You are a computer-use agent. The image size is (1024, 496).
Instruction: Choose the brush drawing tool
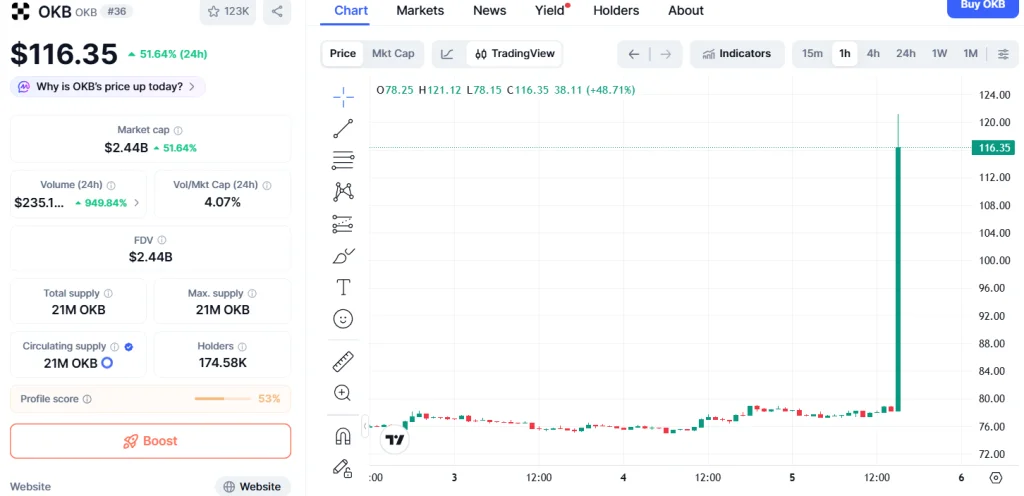(x=343, y=256)
